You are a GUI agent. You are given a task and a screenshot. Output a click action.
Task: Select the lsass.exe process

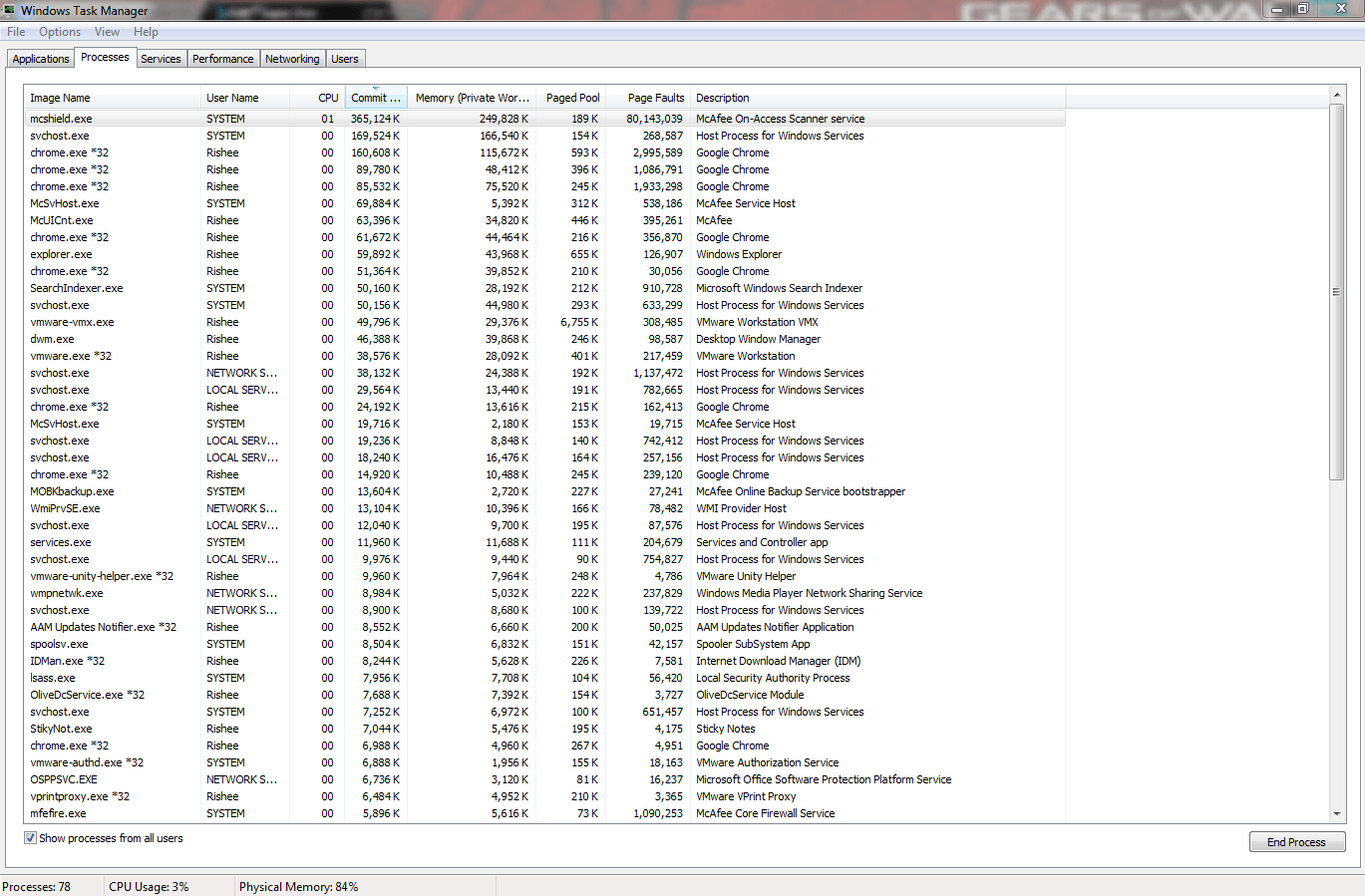click(x=544, y=678)
